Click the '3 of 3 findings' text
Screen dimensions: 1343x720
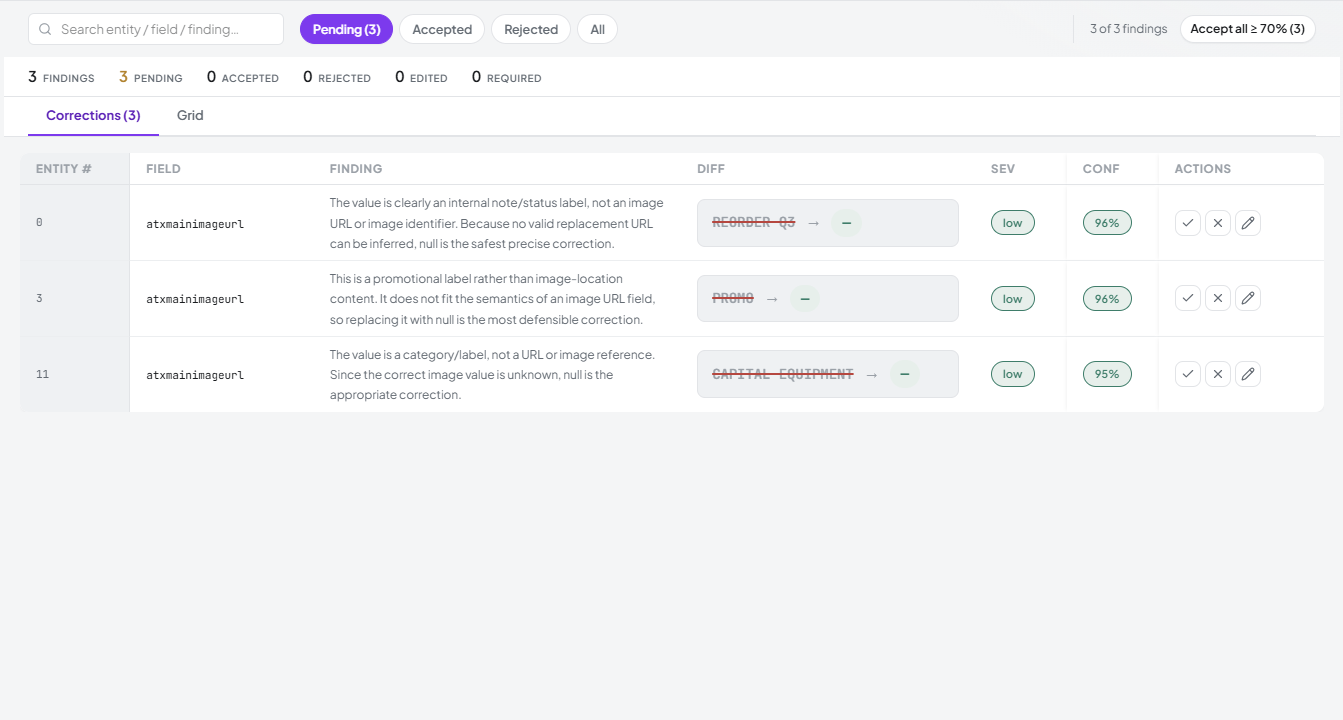pyautogui.click(x=1129, y=29)
